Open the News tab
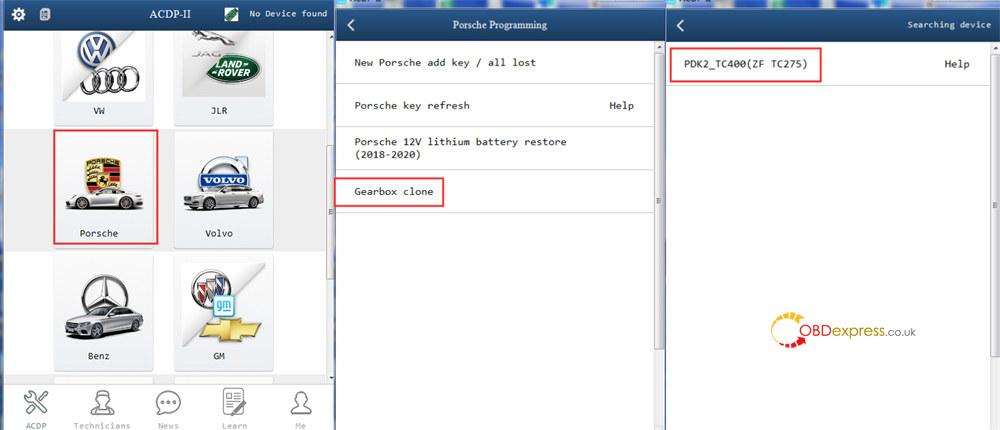 [x=168, y=409]
